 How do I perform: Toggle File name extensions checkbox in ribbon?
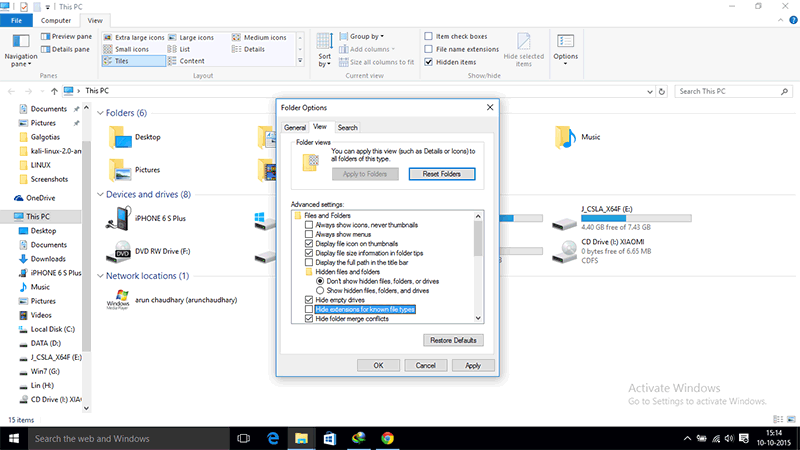428,49
